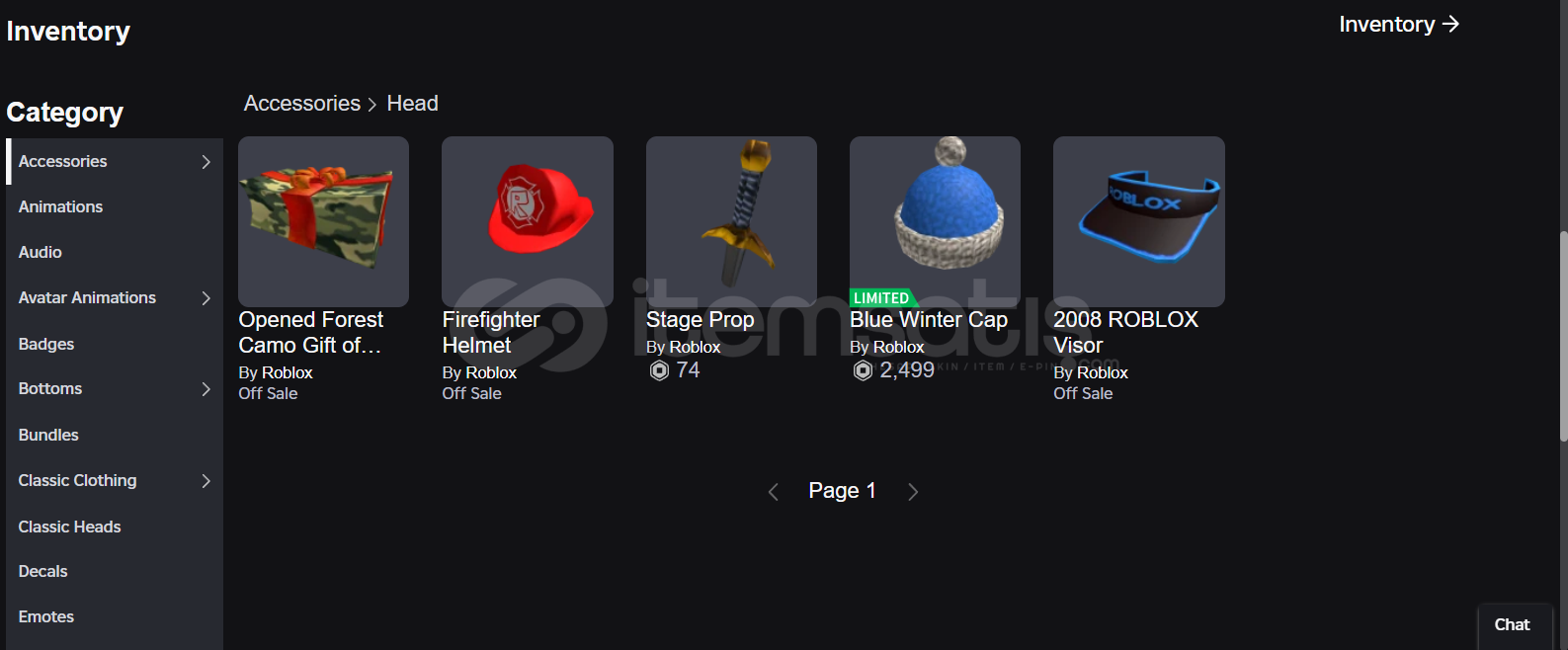This screenshot has width=1568, height=650.
Task: Go to the previous page arrow
Action: coord(774,492)
